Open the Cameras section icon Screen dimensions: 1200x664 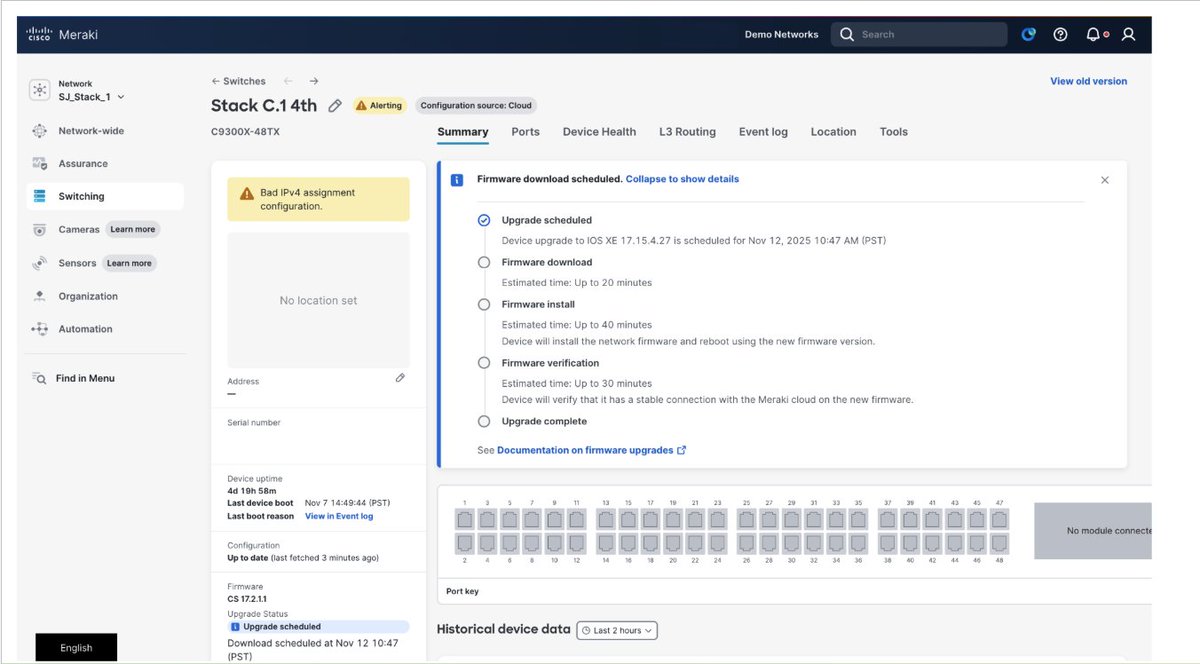click(x=38, y=229)
